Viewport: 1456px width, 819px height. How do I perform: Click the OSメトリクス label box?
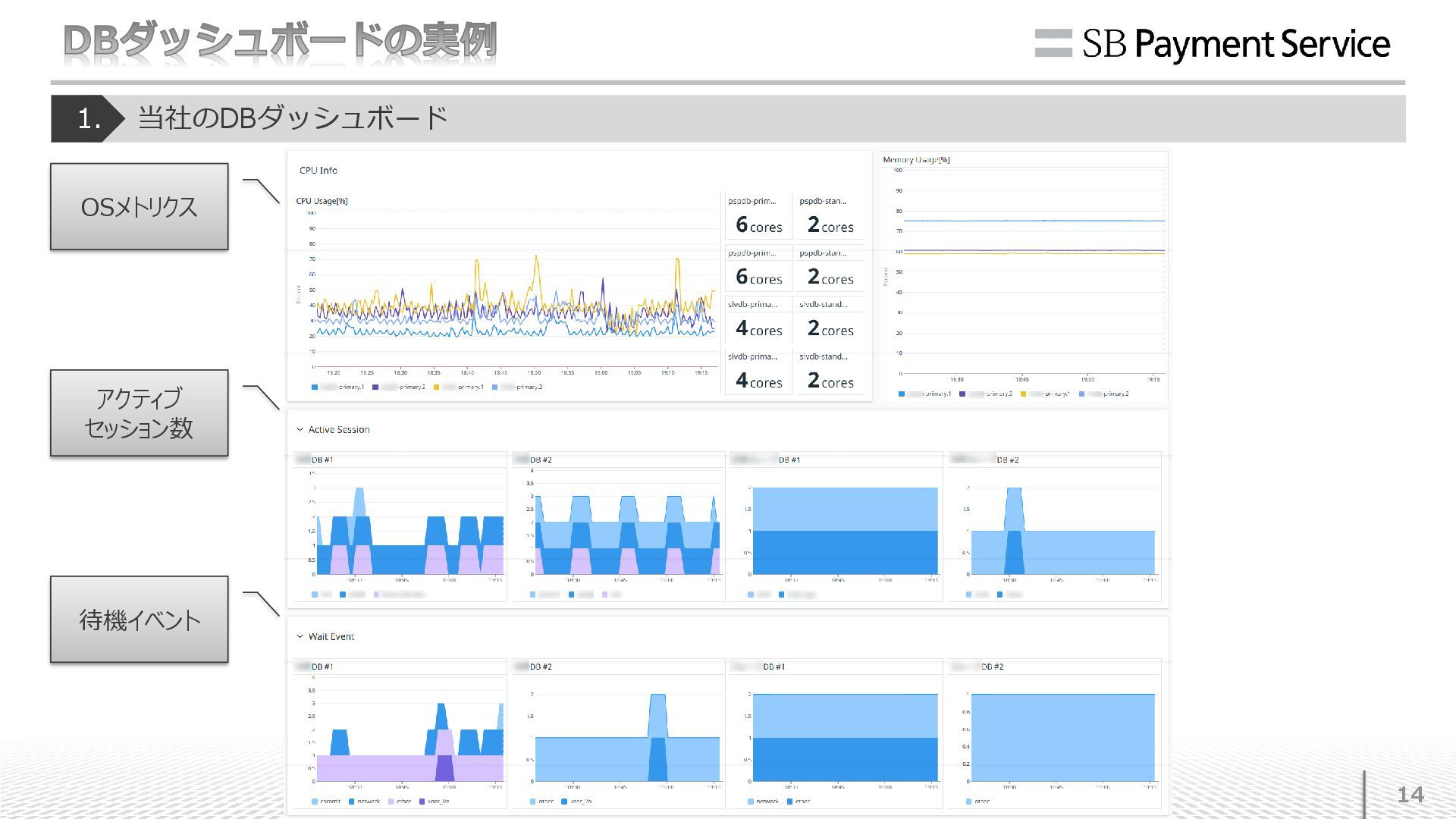(139, 207)
